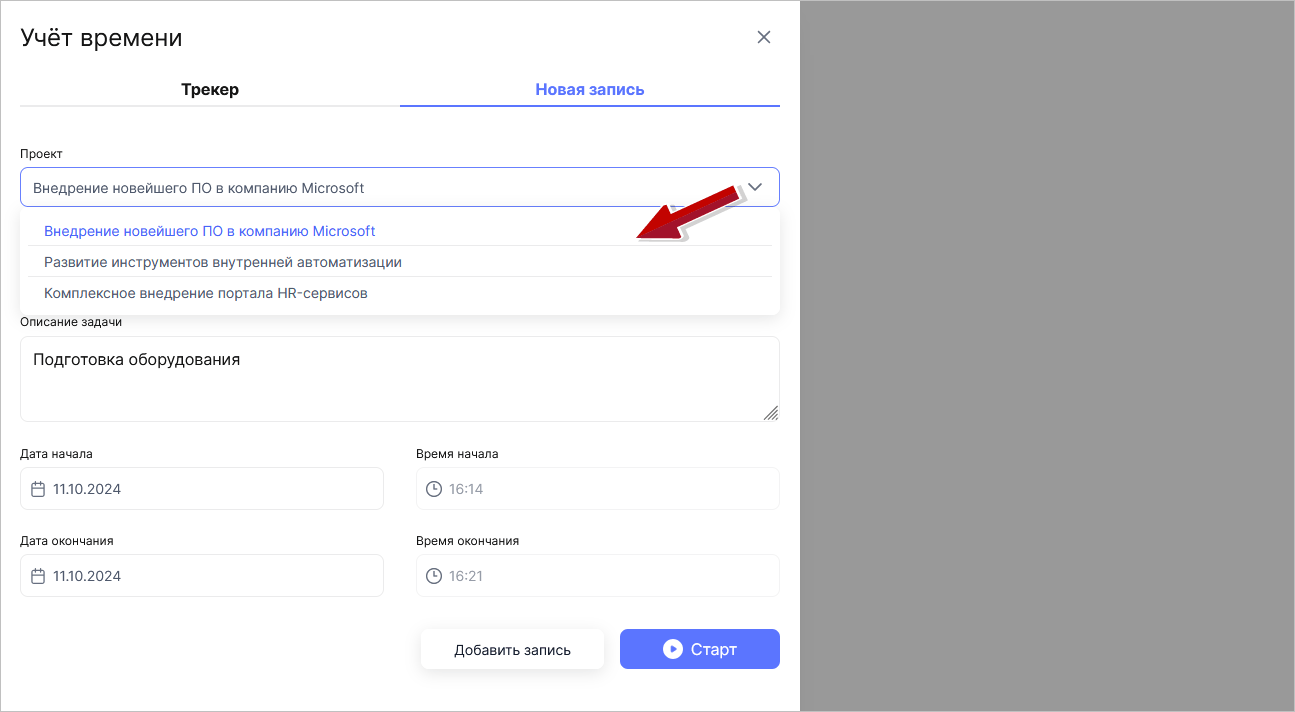Select Внедрение новейшего ПО в компанию Microsoft option

[x=209, y=230]
